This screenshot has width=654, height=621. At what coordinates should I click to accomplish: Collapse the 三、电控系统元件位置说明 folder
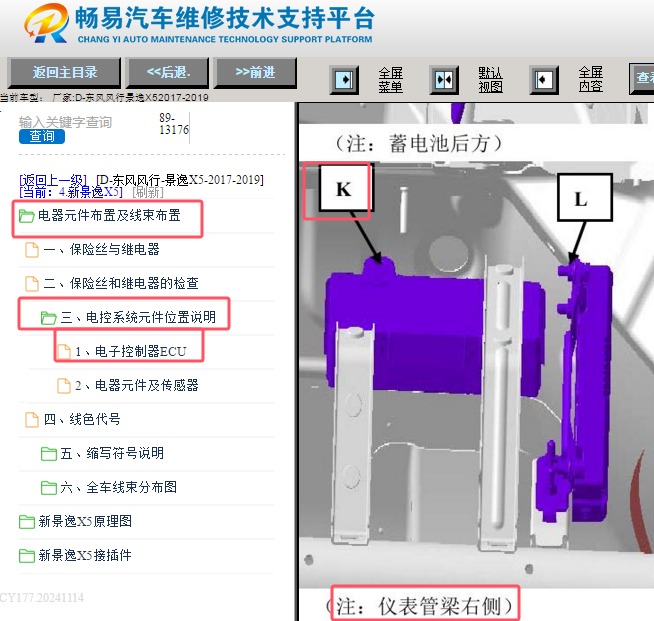[x=138, y=317]
